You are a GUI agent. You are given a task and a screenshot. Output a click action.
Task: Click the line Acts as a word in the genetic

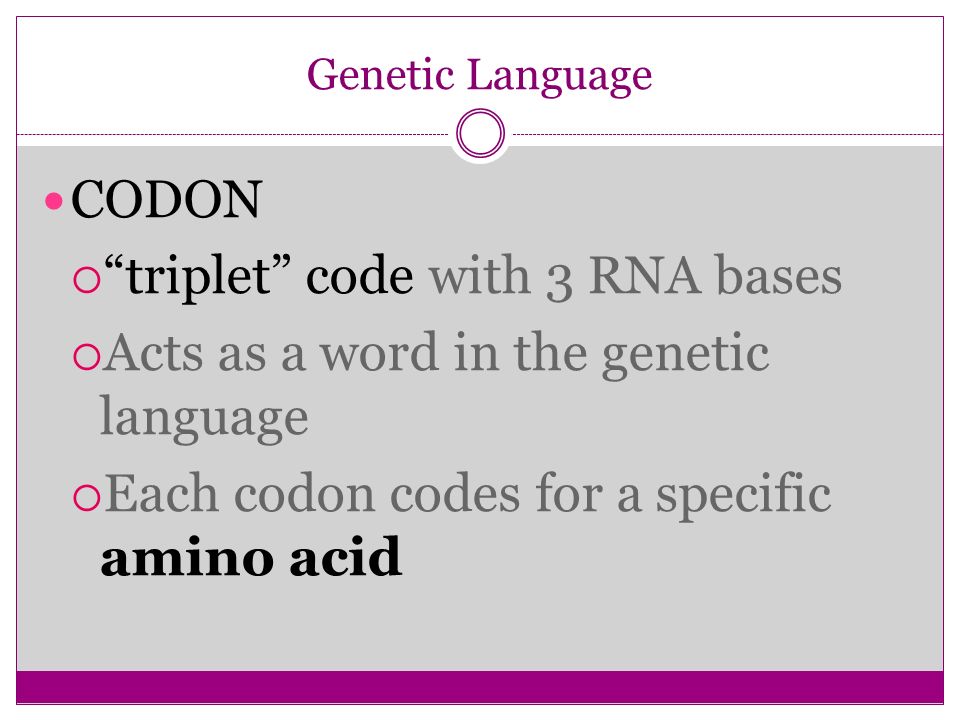tap(436, 354)
